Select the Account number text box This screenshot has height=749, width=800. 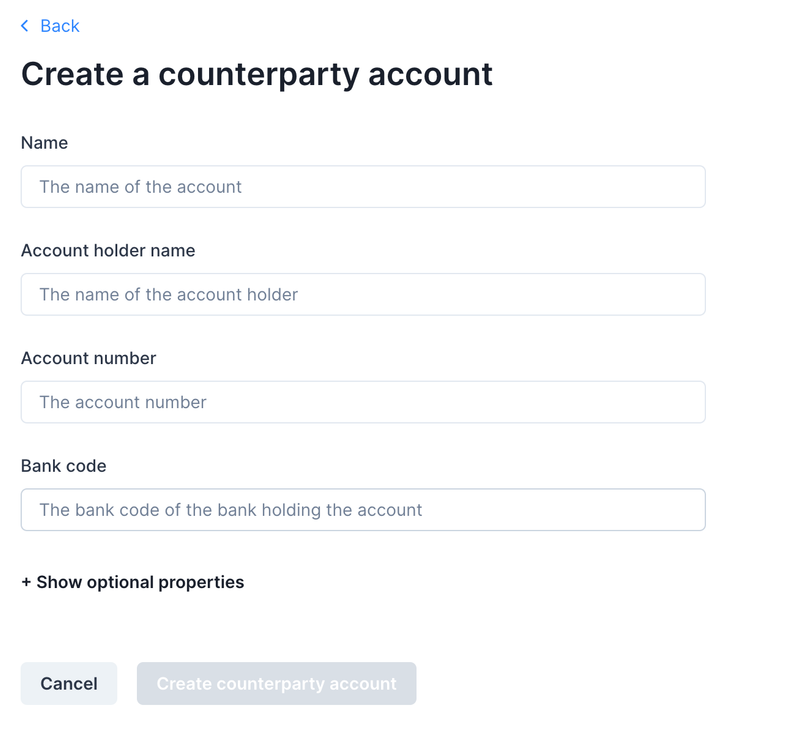point(363,402)
